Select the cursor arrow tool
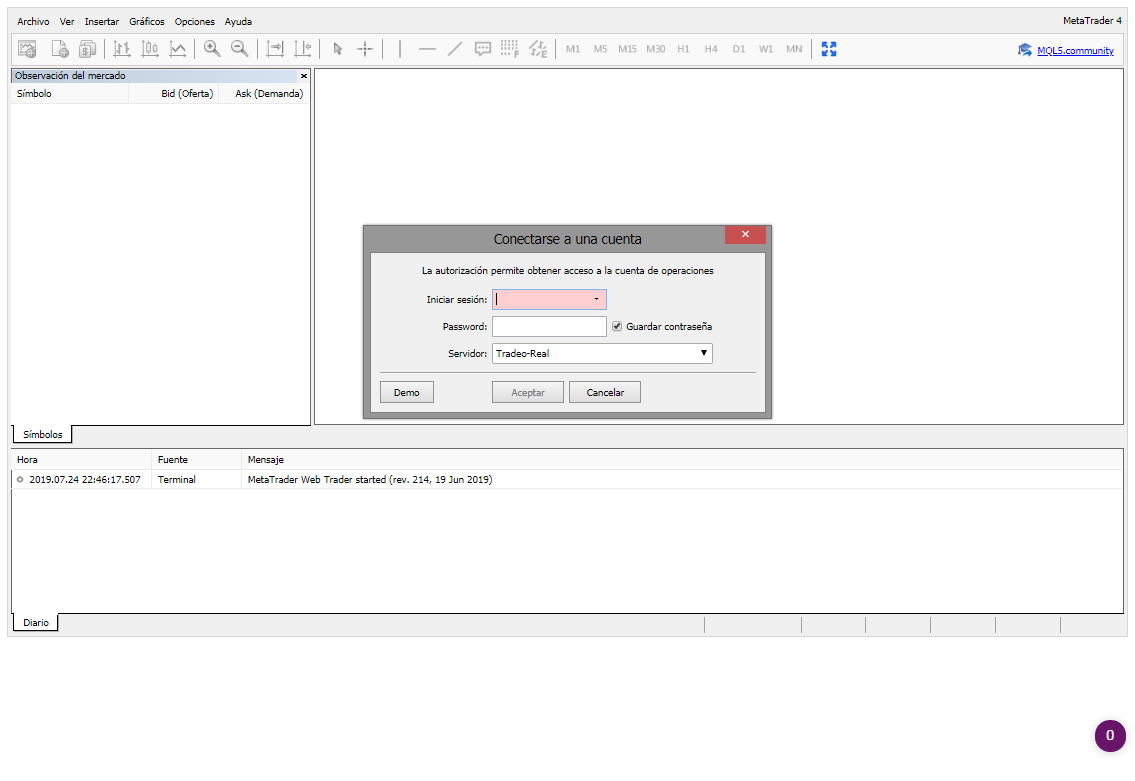This screenshot has height=781, width=1135. click(337, 49)
